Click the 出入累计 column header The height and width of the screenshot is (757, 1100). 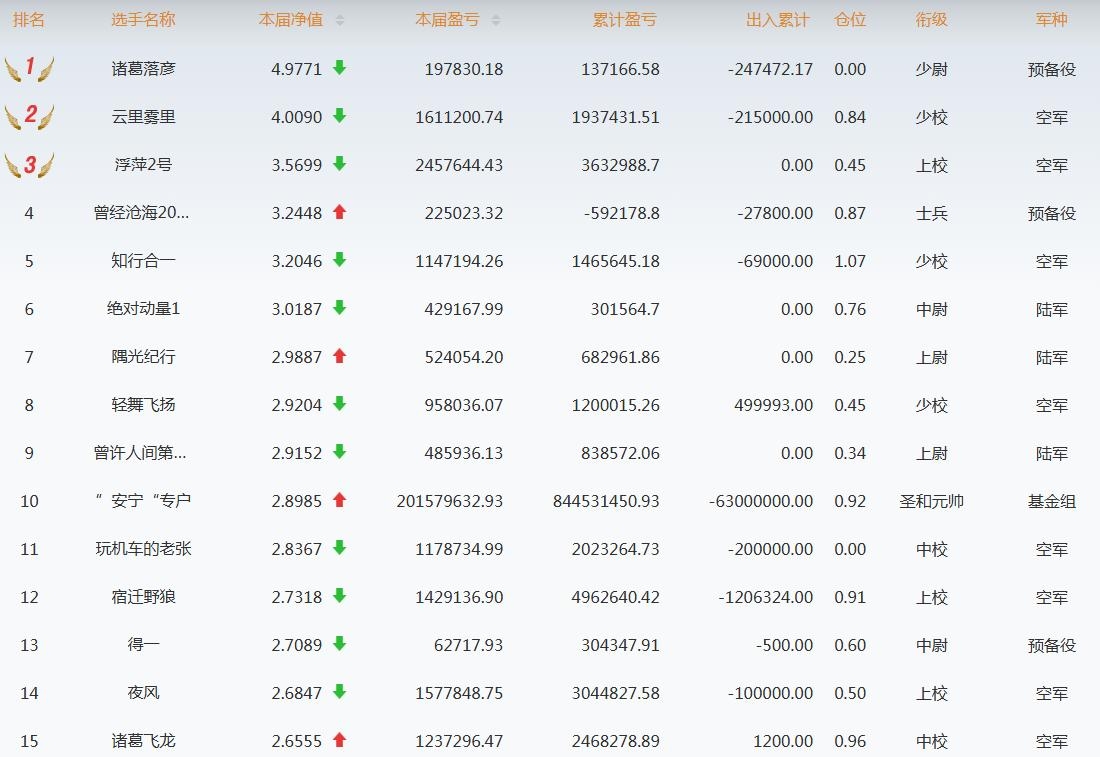pyautogui.click(x=778, y=20)
